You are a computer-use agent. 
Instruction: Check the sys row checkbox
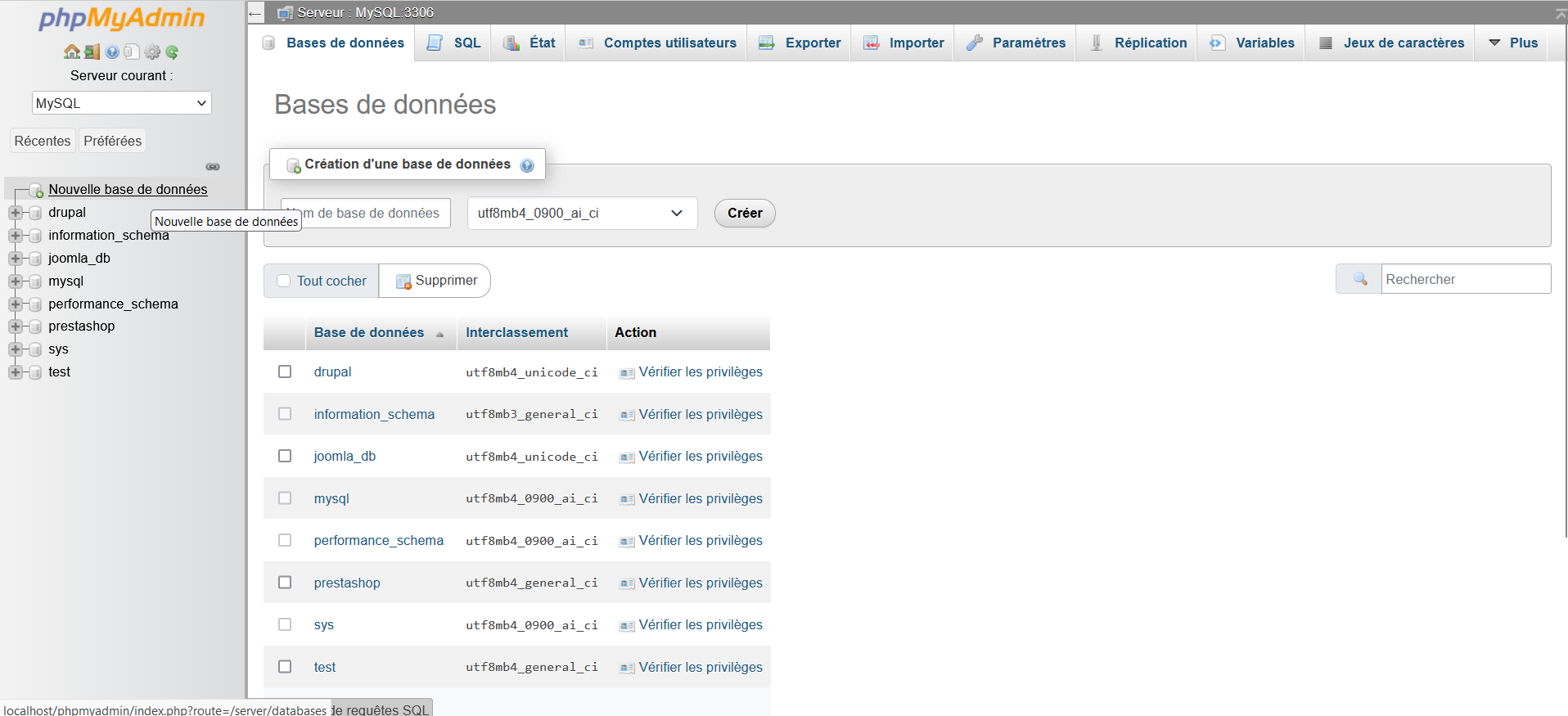(x=285, y=624)
